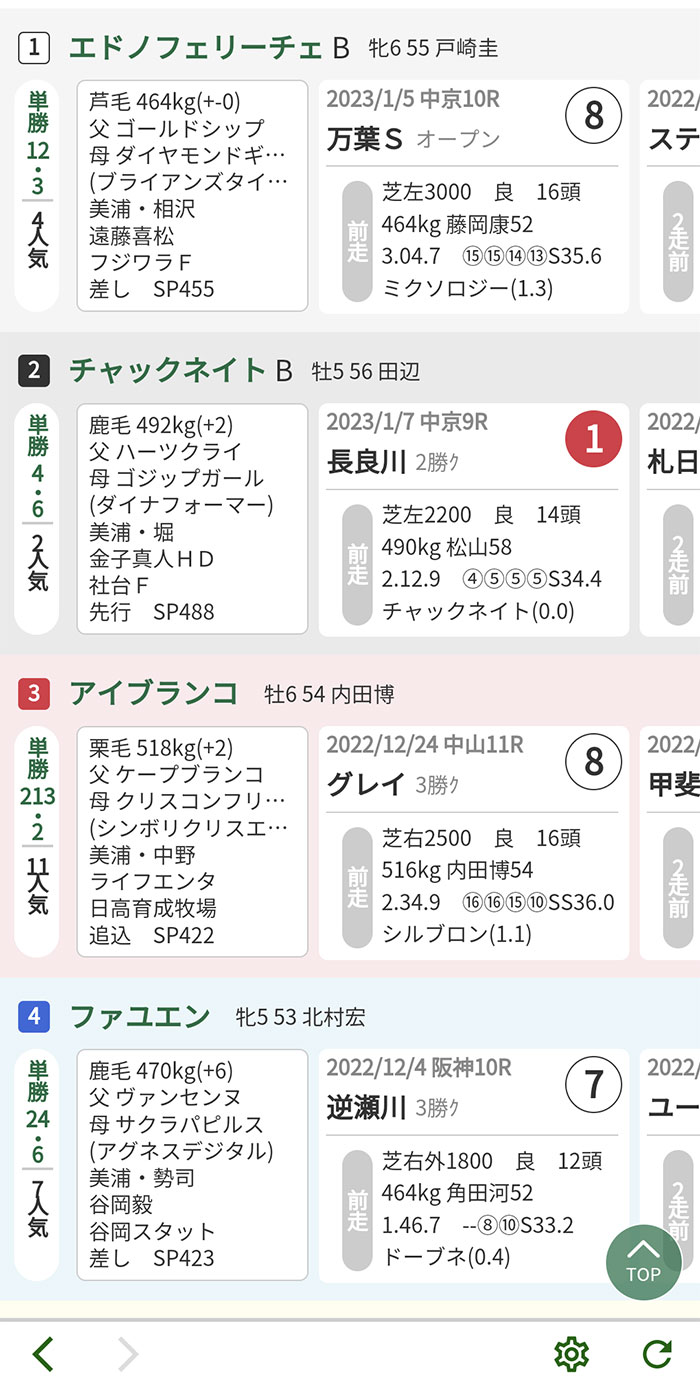Select the 前走 tab for 長良川 race
Image resolution: width=700 pixels, height=1386 pixels.
pyautogui.click(x=357, y=563)
